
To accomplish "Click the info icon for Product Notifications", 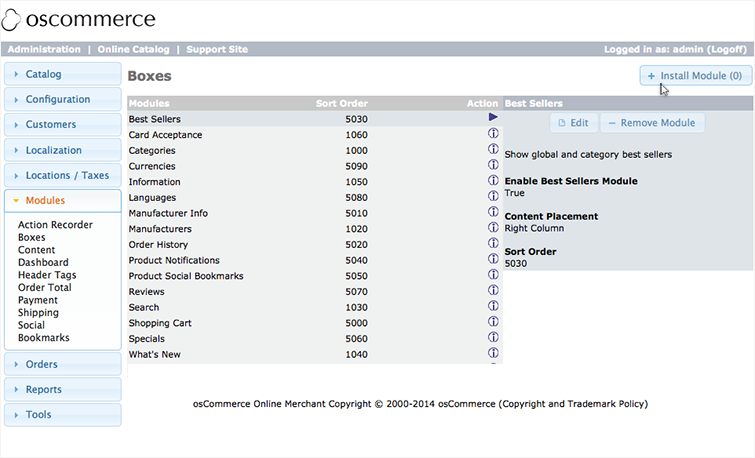I will 493,259.
